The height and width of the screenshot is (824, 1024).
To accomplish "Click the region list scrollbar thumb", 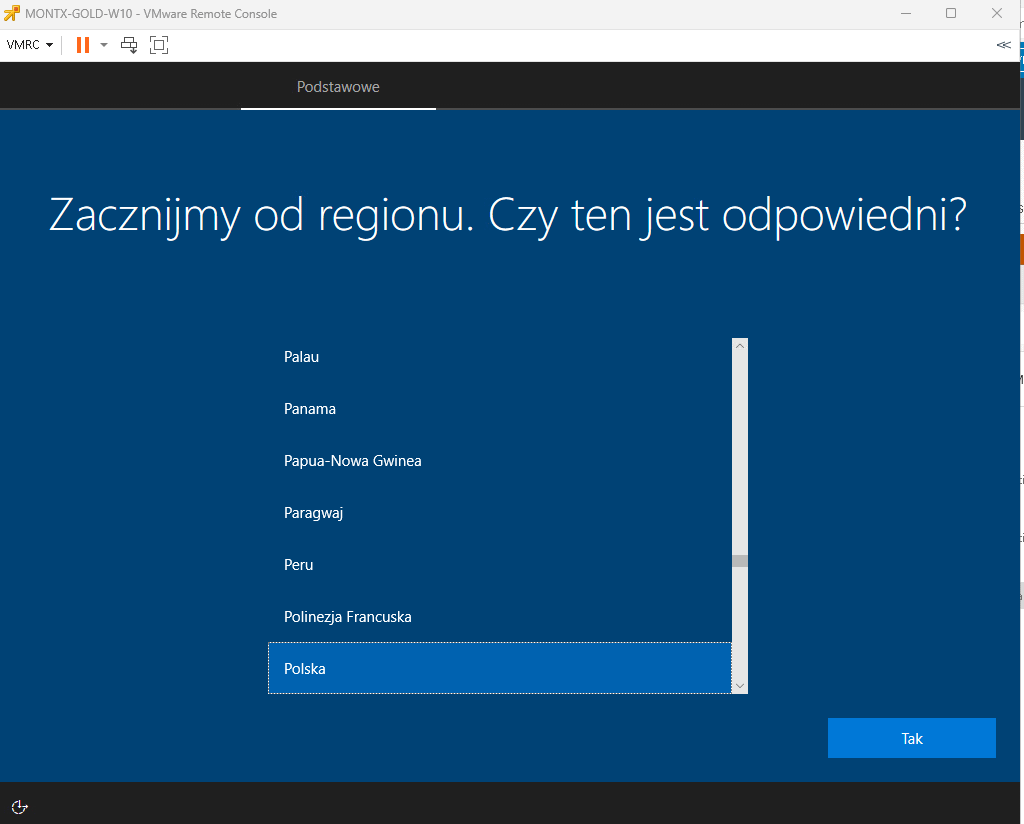I will point(740,561).
